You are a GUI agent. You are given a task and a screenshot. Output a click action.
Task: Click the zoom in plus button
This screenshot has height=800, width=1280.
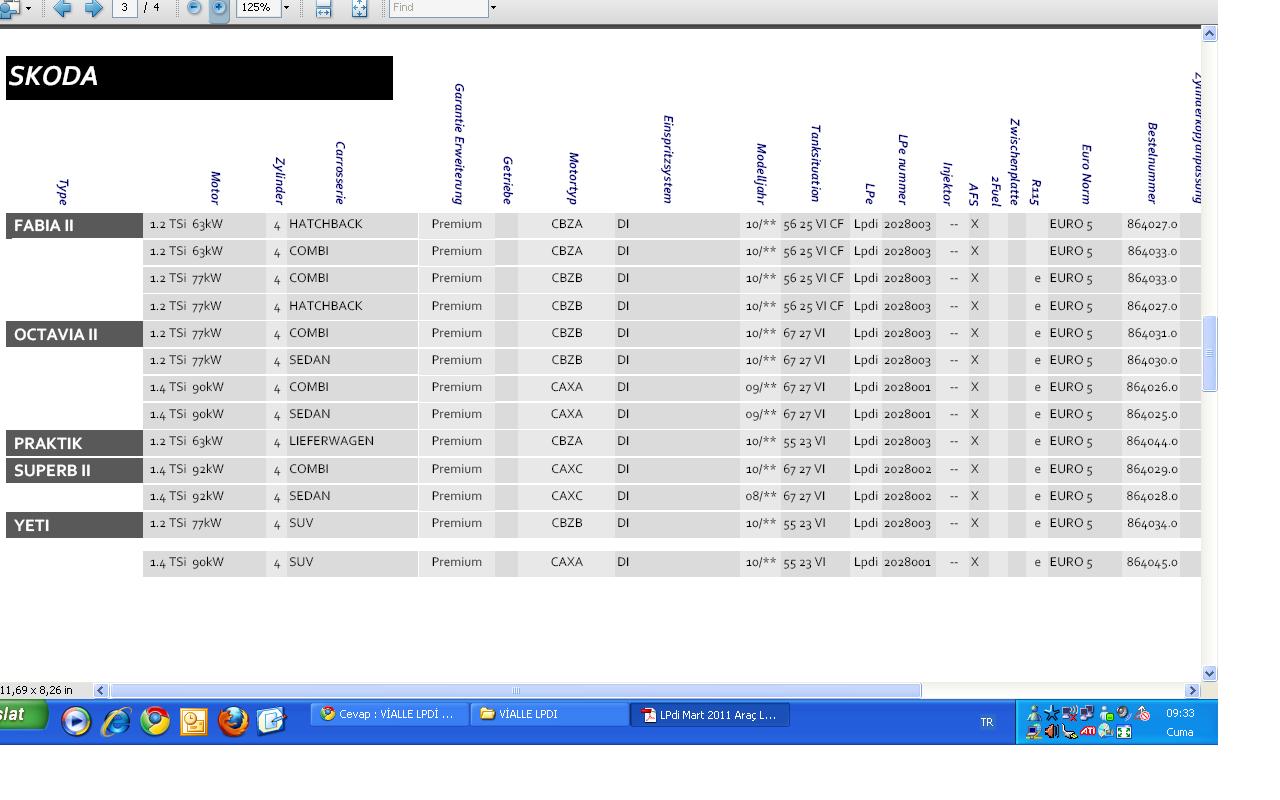219,8
